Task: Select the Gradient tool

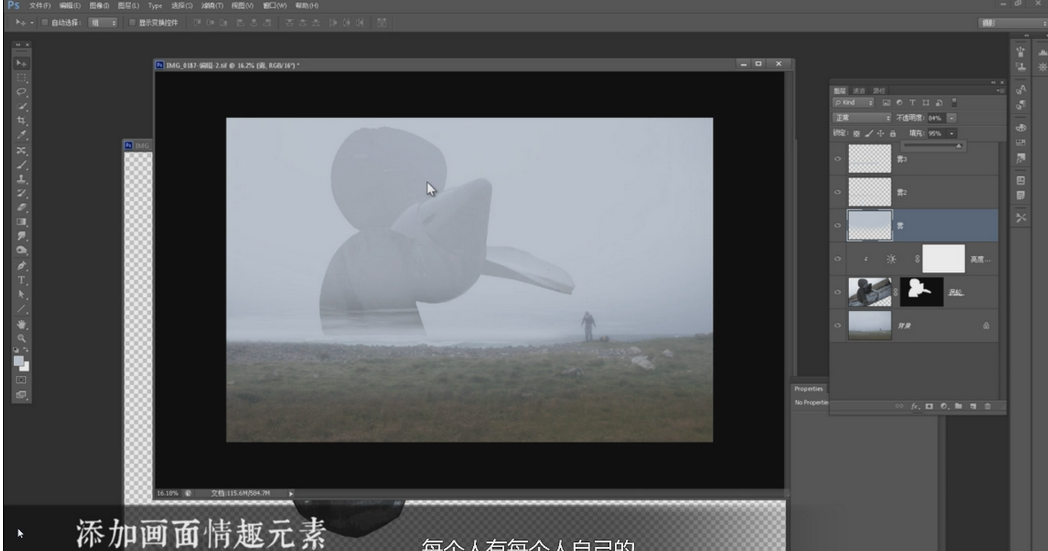Action: click(x=21, y=222)
